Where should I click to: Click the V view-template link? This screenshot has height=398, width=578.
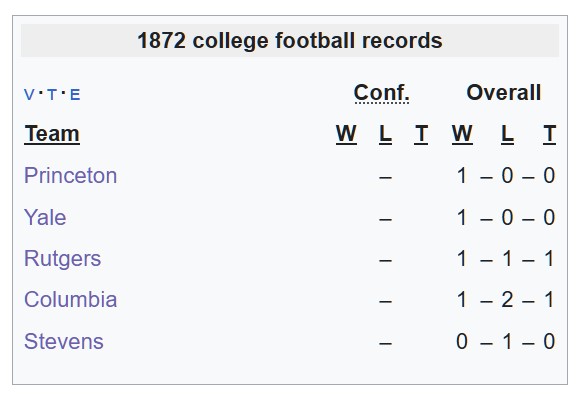click(x=29, y=95)
